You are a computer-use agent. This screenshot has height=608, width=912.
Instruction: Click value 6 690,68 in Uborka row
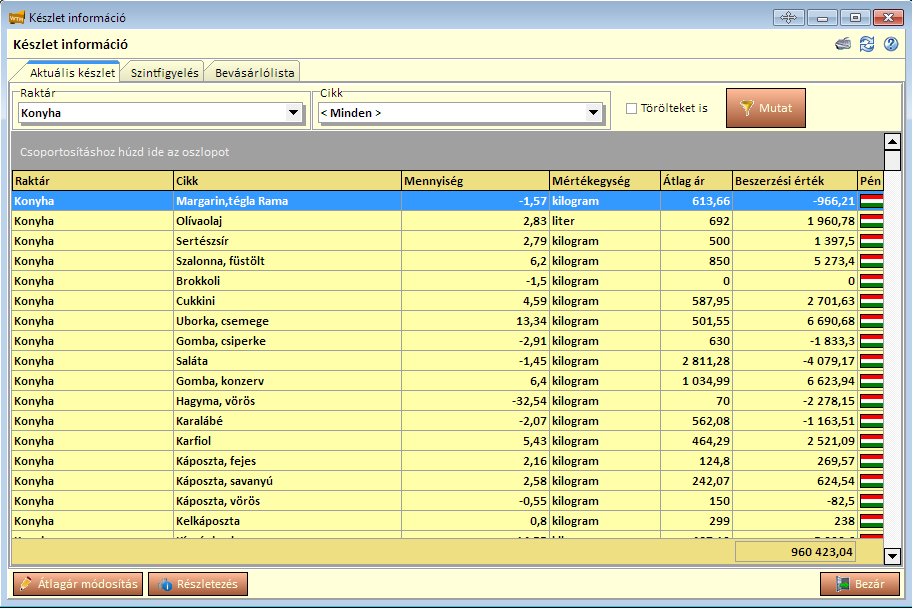pyautogui.click(x=795, y=321)
